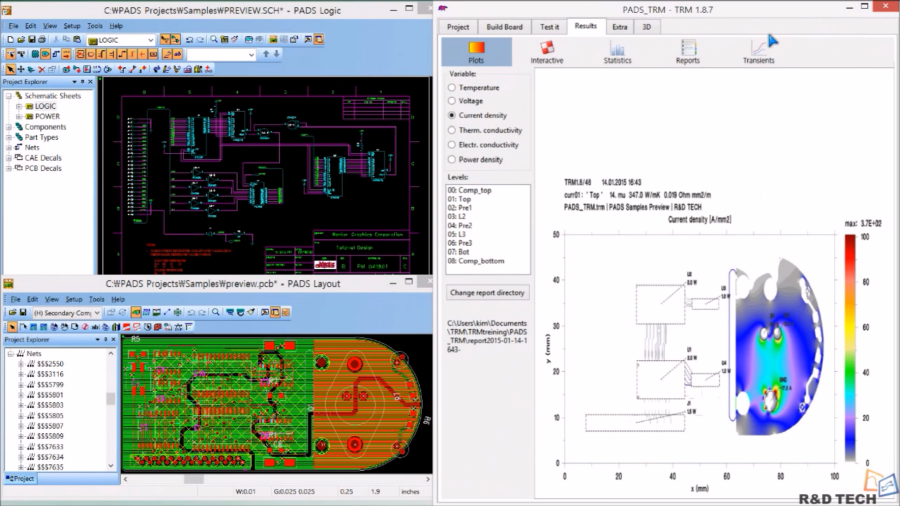This screenshot has height=506, width=900.
Task: Select the Power density radio button
Action: click(x=452, y=159)
